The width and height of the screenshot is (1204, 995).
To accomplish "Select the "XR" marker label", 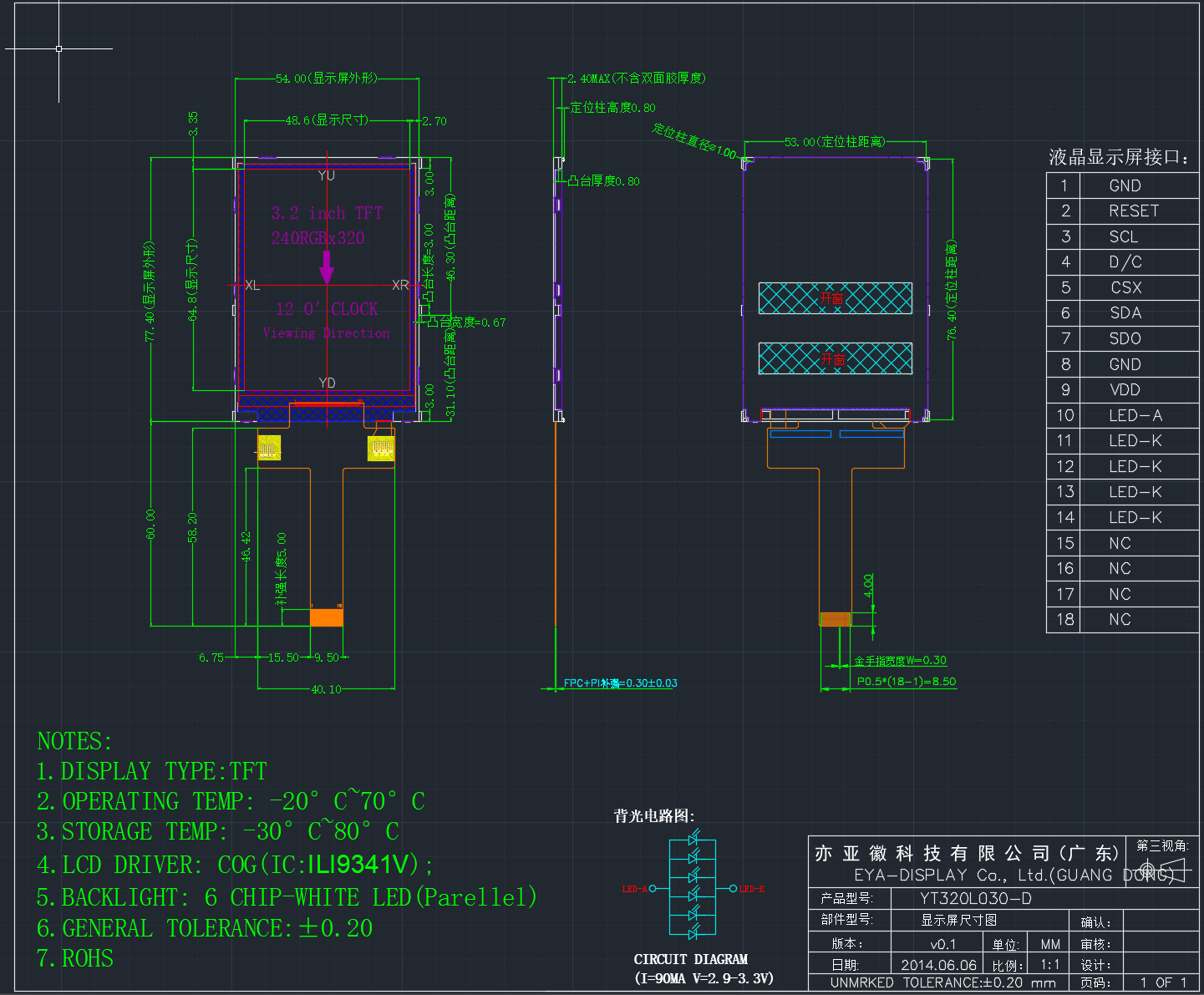I will (400, 285).
